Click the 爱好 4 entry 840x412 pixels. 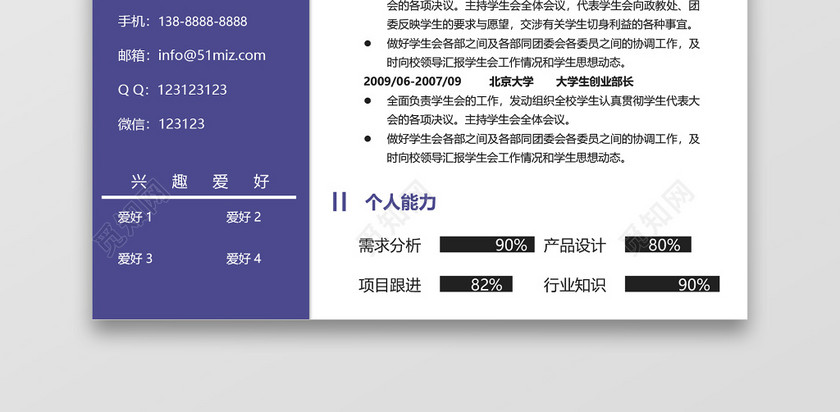point(243,259)
